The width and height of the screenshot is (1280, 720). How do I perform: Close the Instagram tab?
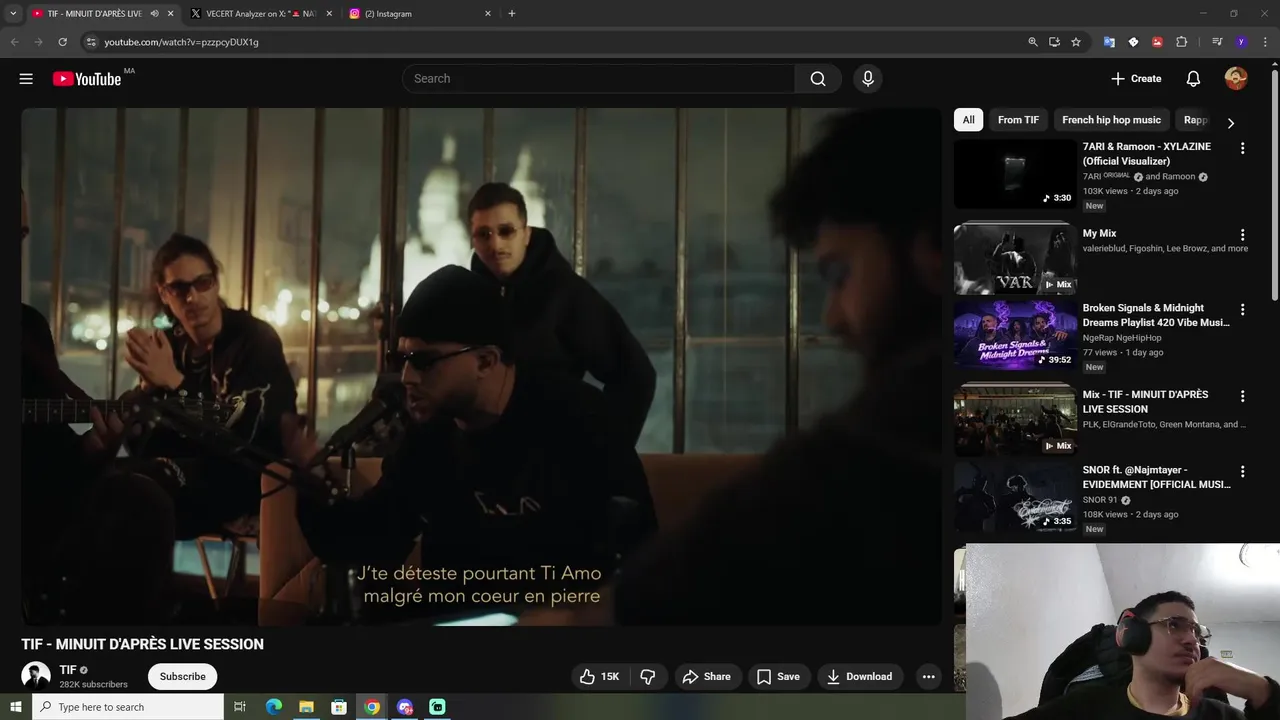488,14
